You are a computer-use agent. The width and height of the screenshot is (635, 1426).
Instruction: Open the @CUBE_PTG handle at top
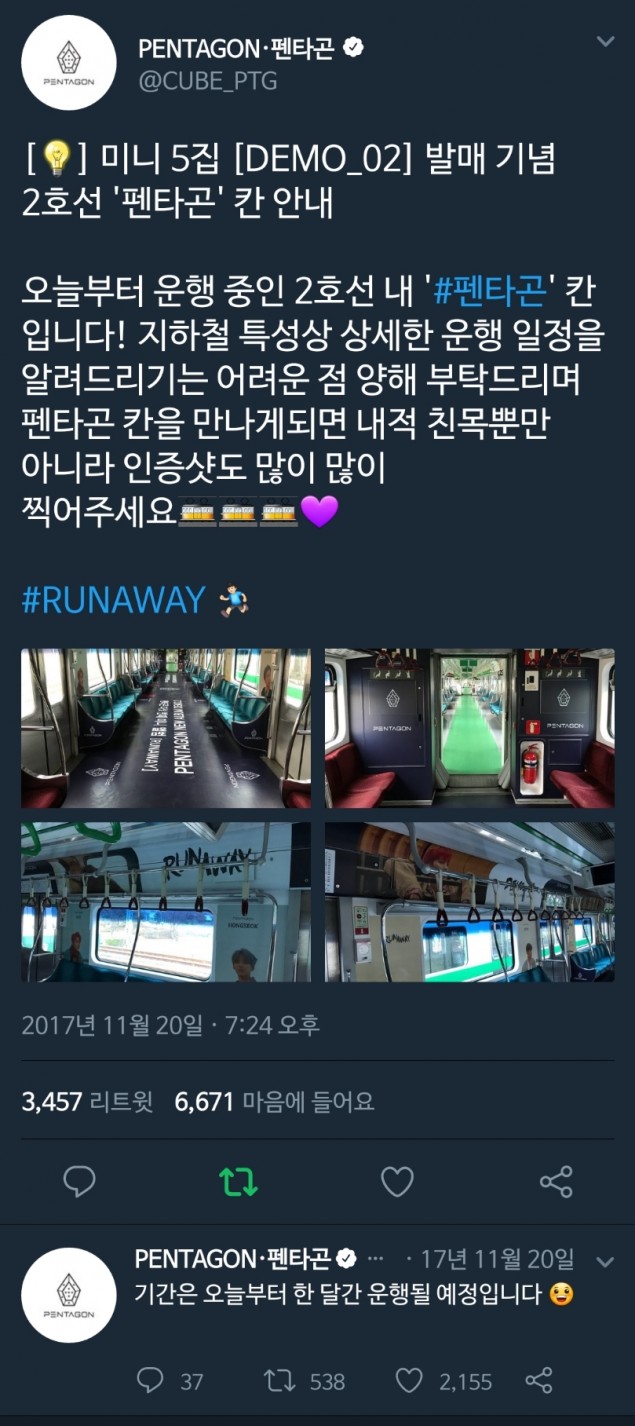tap(207, 81)
